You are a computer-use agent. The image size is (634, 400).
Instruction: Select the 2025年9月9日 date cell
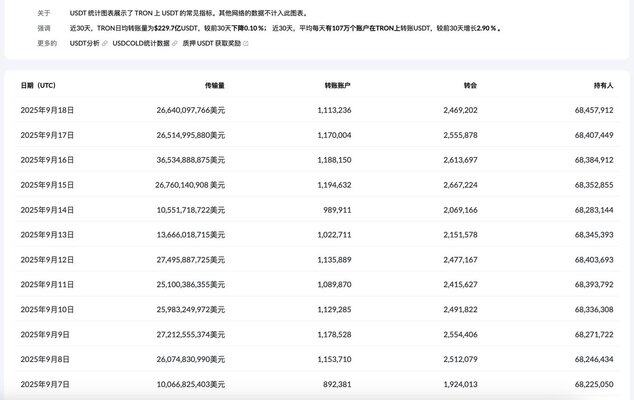(x=45, y=334)
